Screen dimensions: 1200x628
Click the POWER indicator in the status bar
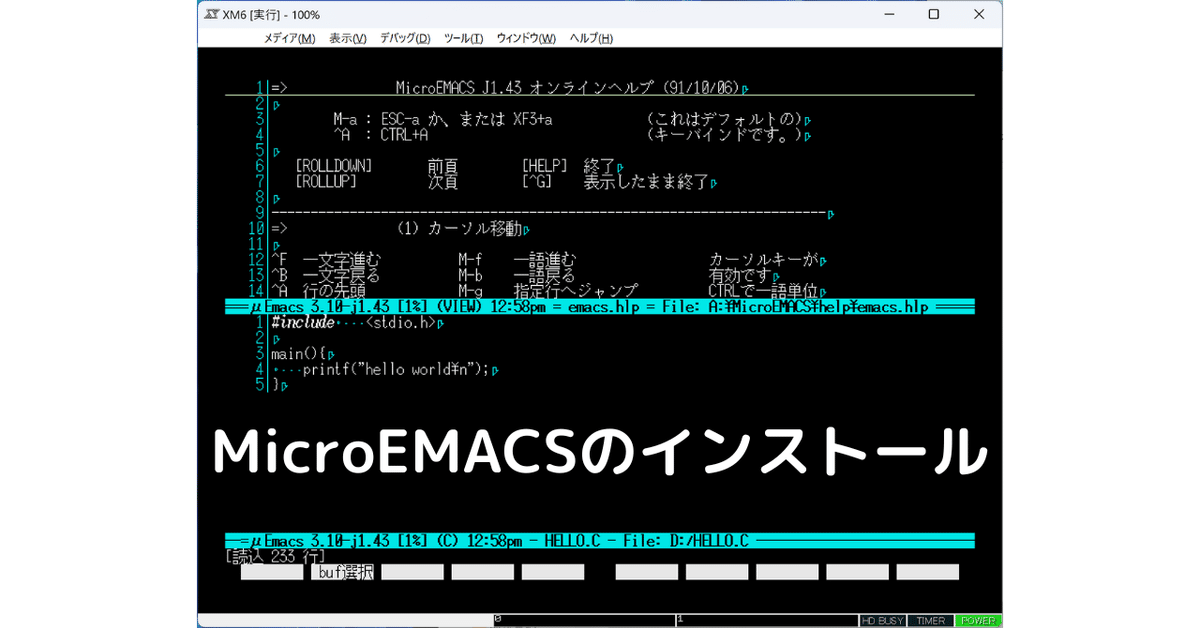tap(980, 619)
